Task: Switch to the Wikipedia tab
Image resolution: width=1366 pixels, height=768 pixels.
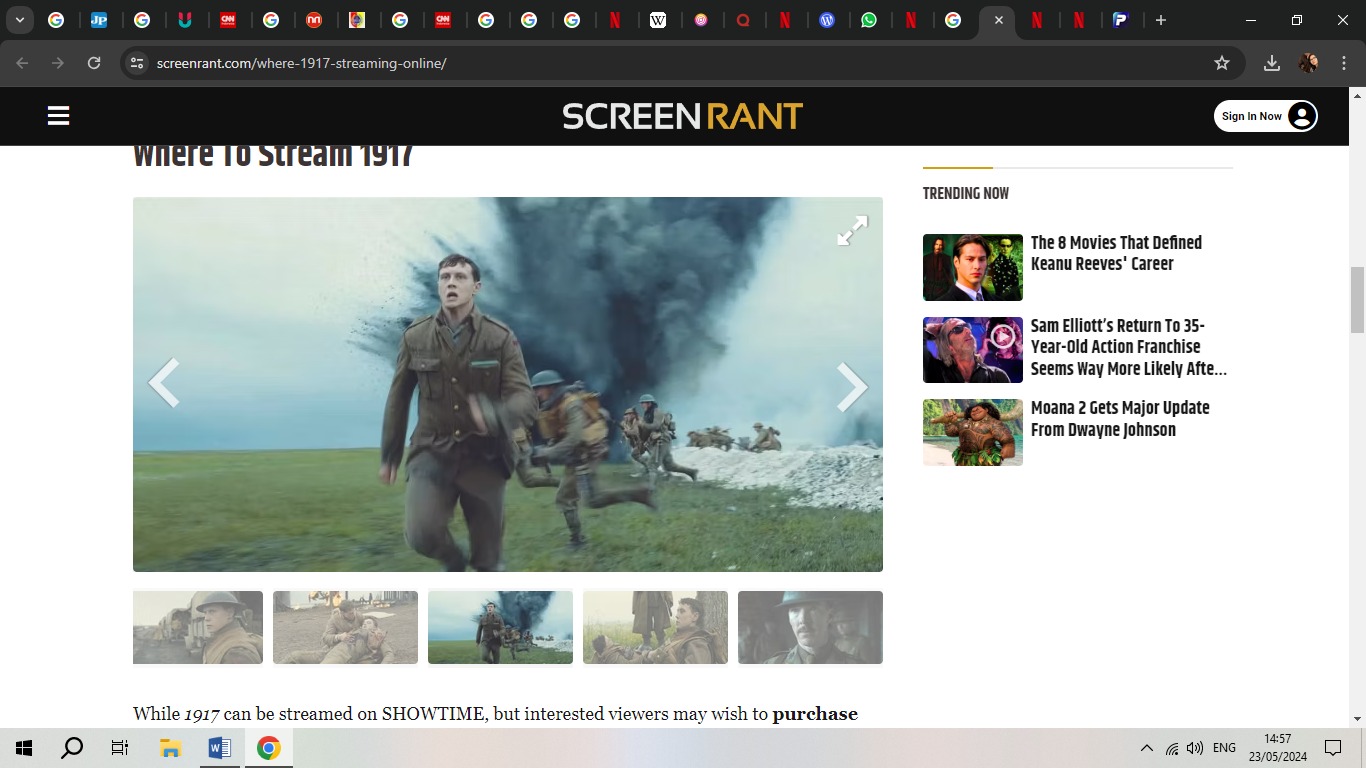Action: coord(658,20)
